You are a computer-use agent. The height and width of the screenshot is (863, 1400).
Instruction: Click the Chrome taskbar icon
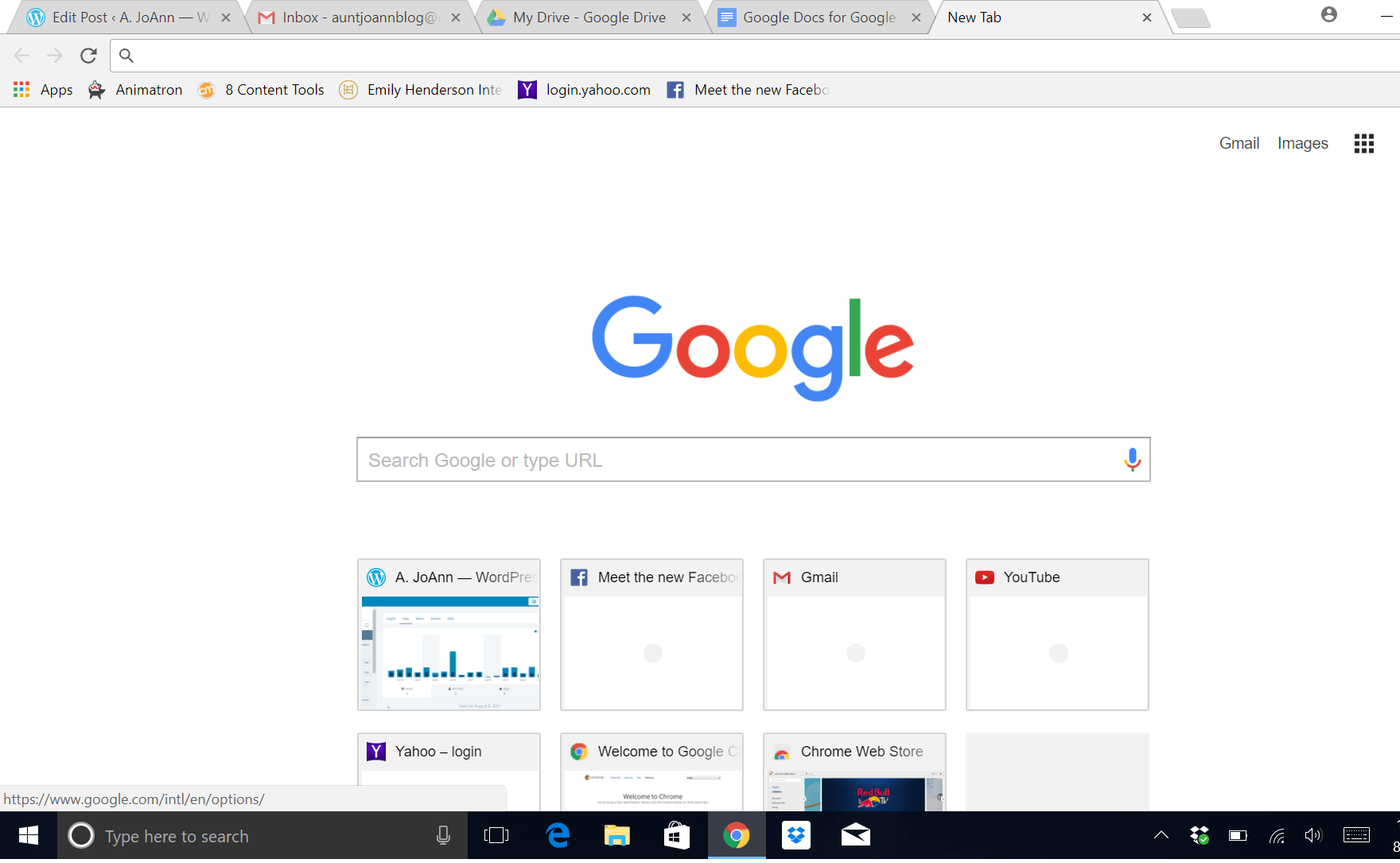coord(737,836)
